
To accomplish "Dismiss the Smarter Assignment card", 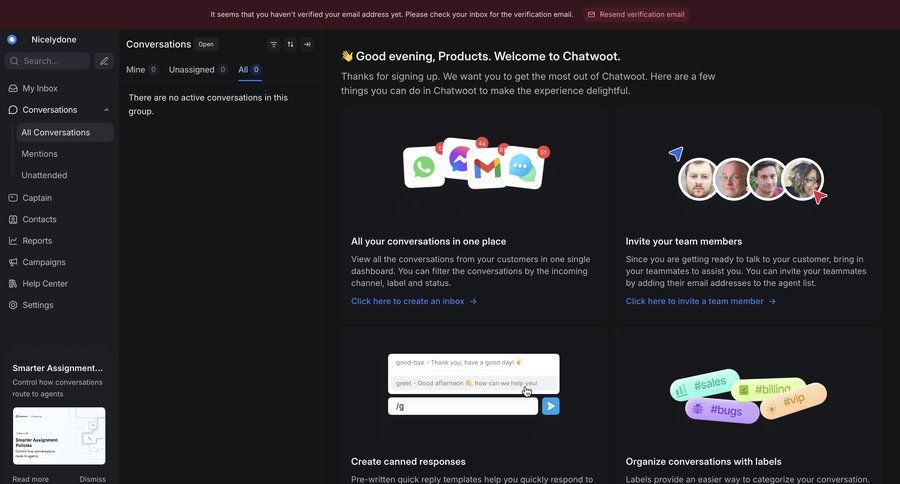I will click(x=92, y=479).
